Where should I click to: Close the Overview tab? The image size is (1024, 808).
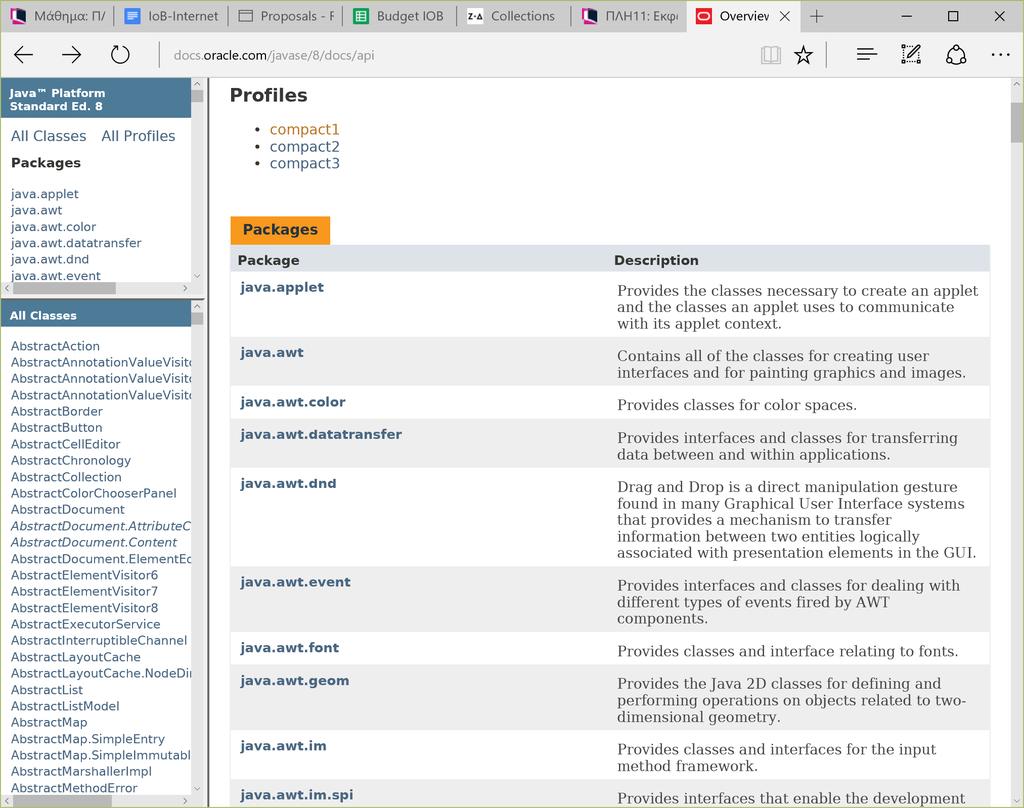coord(785,16)
